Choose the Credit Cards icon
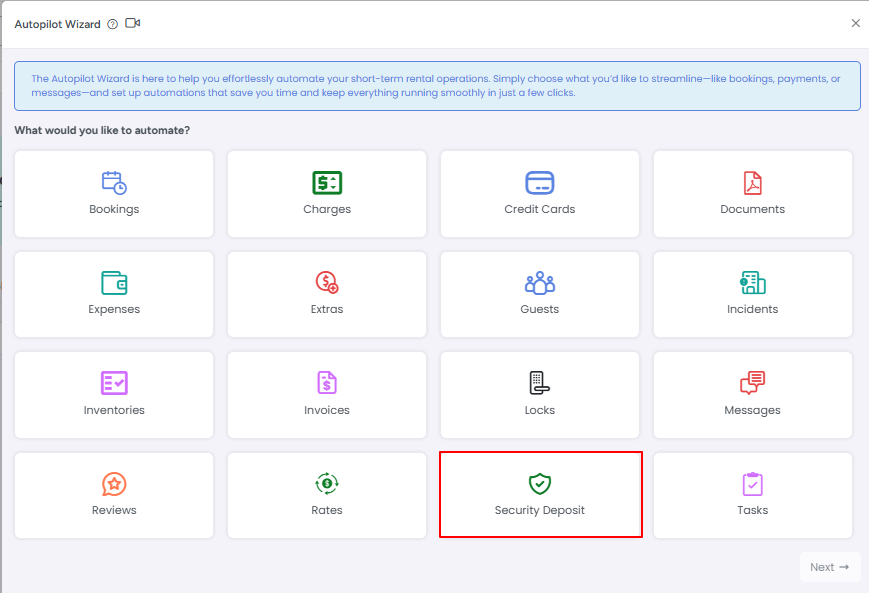 point(540,183)
